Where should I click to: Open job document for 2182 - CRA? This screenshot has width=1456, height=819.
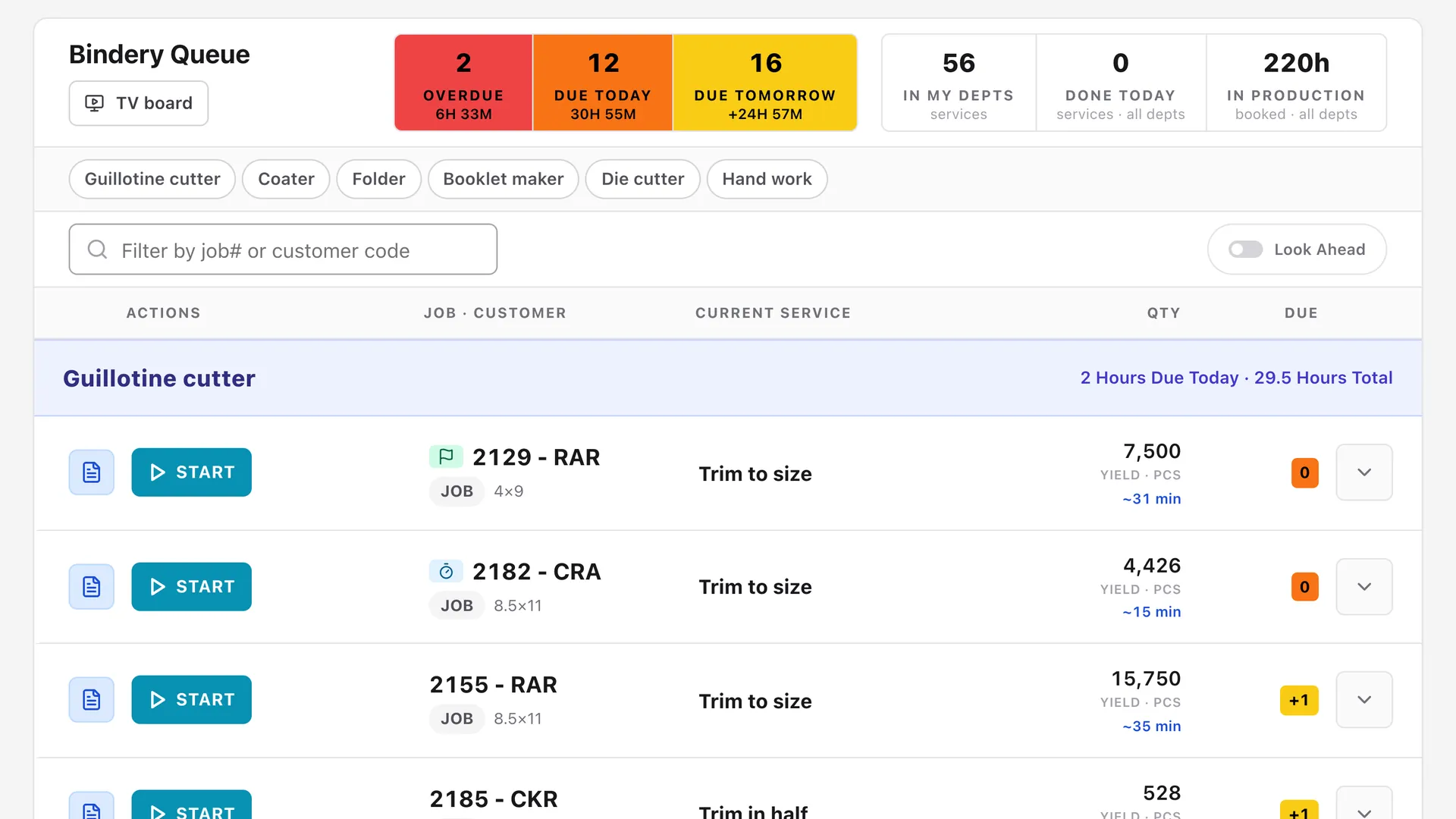92,587
